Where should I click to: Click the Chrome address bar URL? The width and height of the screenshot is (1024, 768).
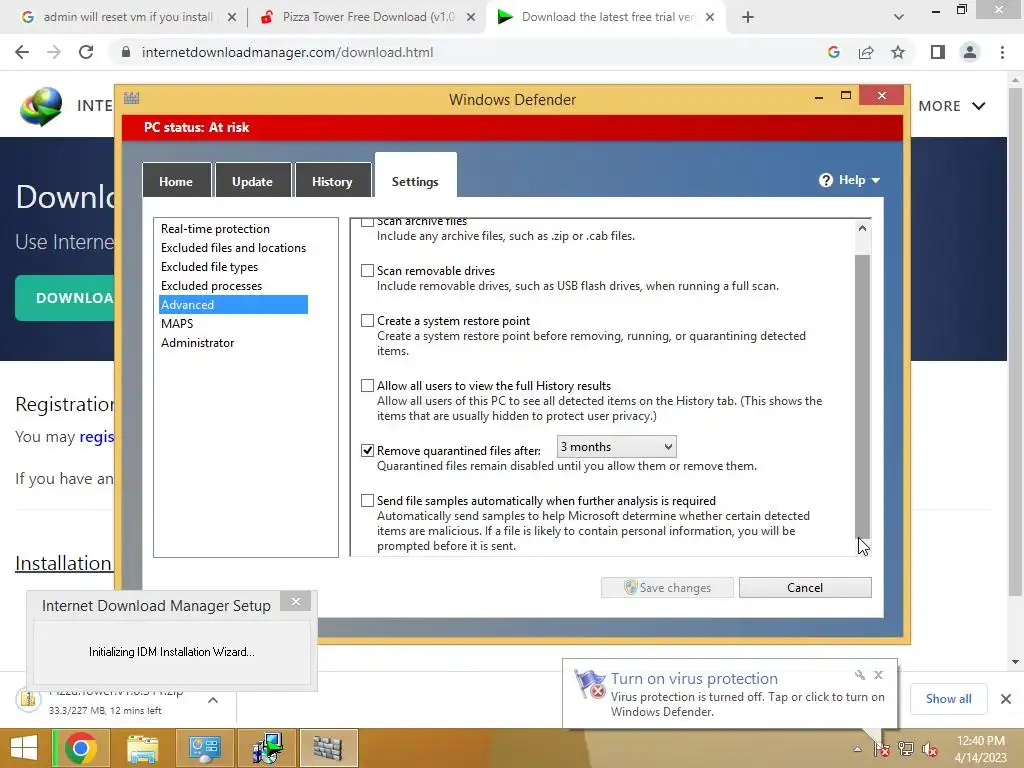pos(287,52)
